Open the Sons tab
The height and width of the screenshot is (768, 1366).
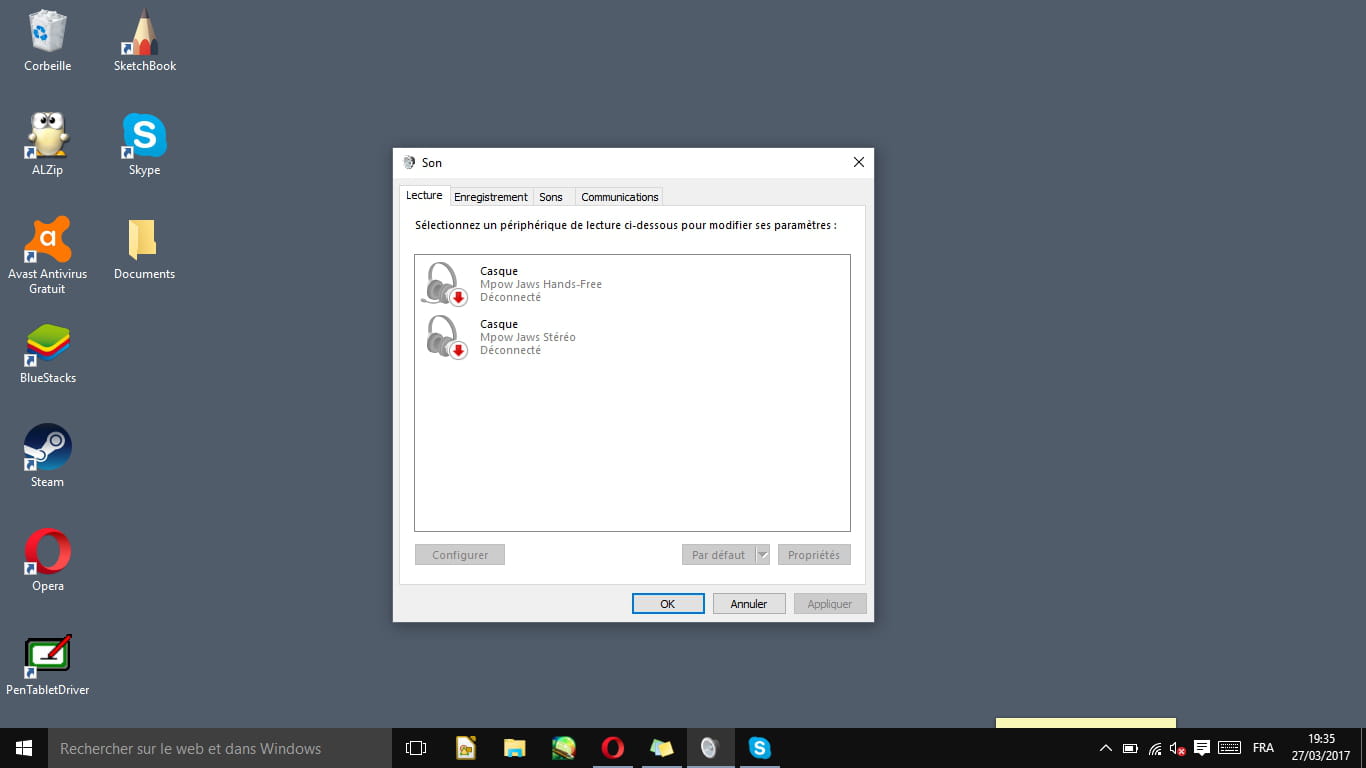(x=551, y=197)
